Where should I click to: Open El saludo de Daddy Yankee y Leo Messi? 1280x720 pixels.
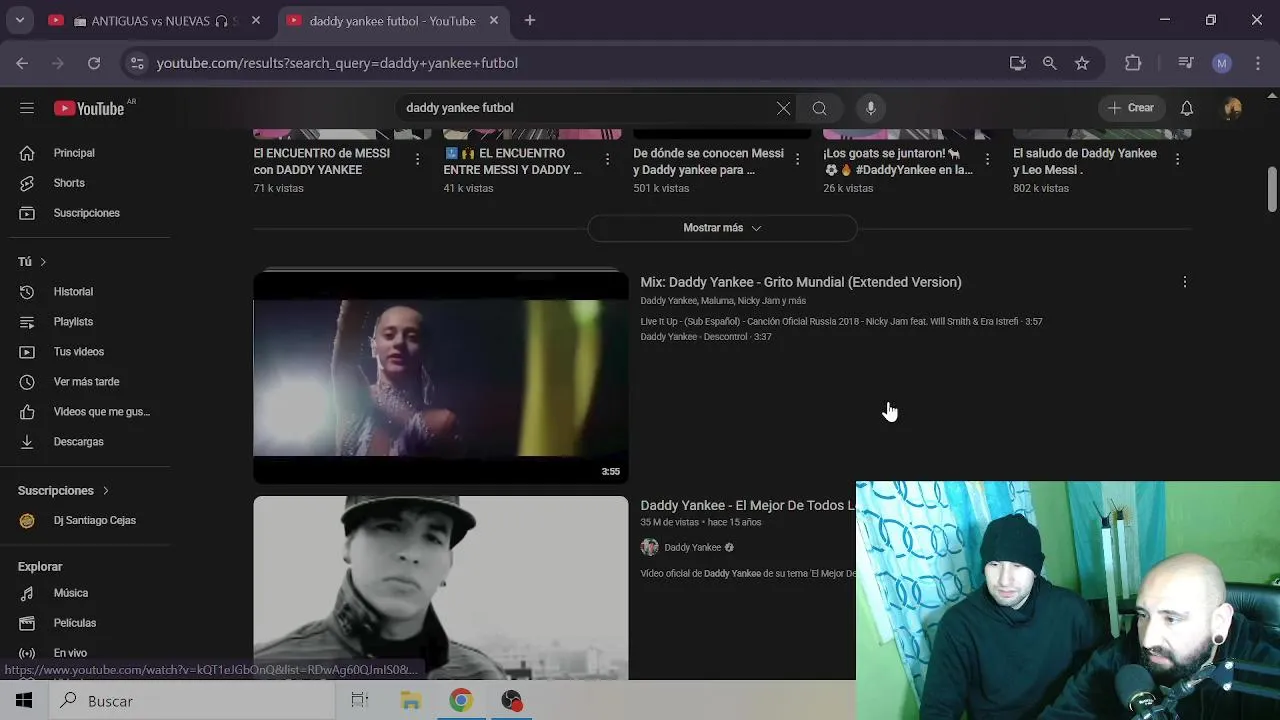point(1085,161)
